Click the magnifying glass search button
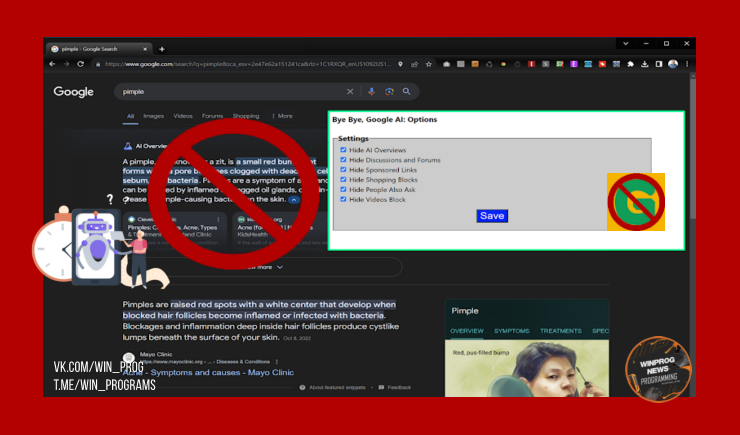Image resolution: width=740 pixels, height=435 pixels. (406, 92)
